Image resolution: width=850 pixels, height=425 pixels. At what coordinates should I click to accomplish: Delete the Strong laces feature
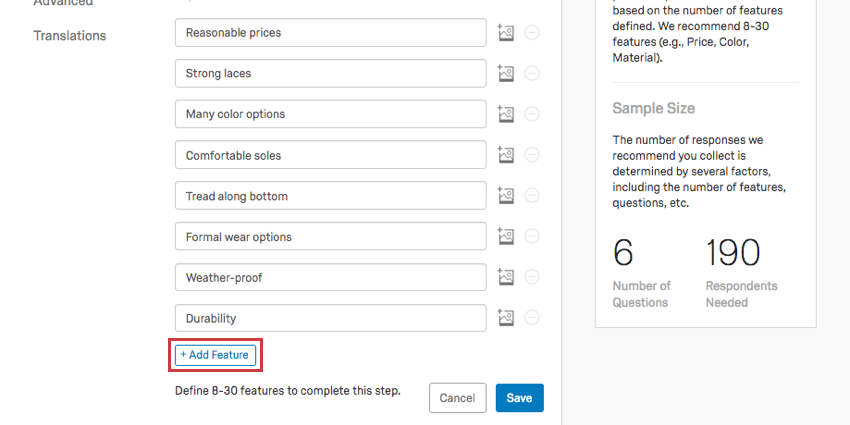[532, 74]
